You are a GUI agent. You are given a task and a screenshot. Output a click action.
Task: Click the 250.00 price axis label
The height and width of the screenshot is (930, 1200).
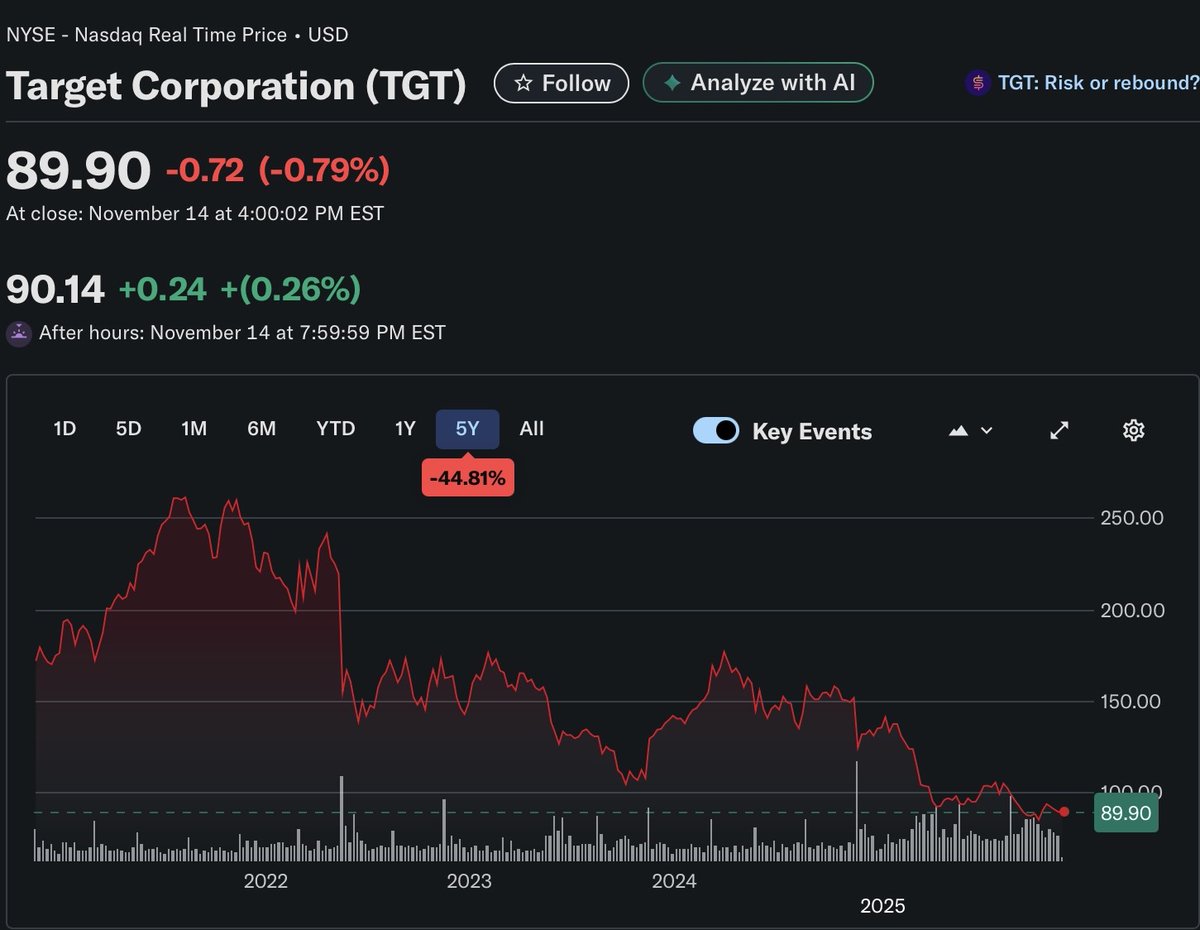click(x=1132, y=518)
